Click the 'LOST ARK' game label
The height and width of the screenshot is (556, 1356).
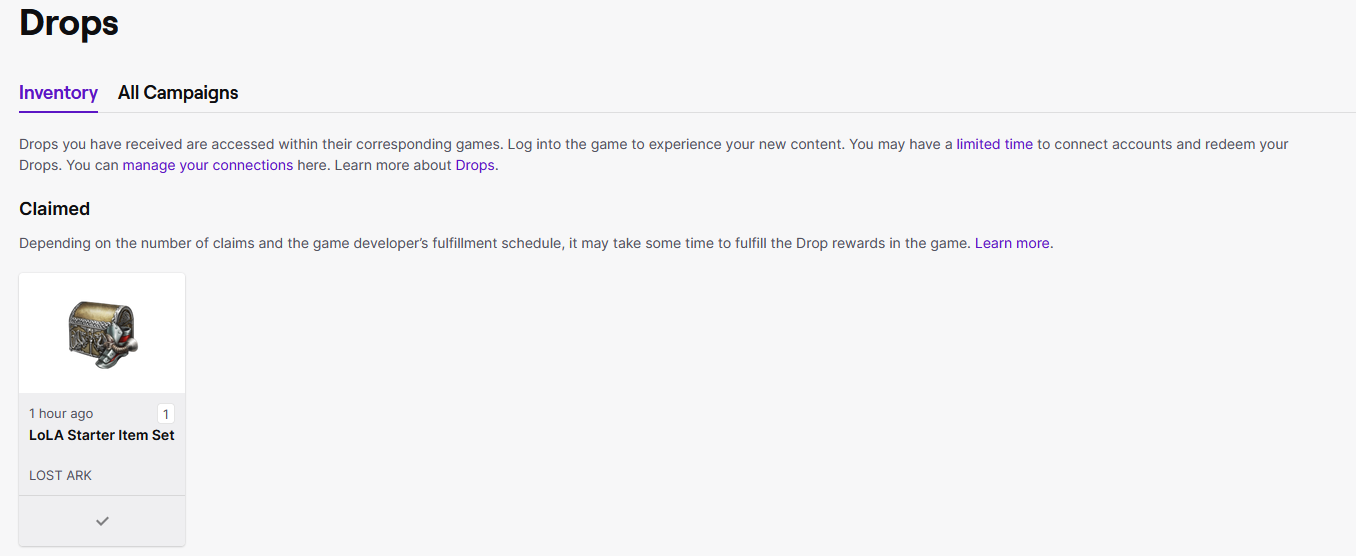click(60, 475)
